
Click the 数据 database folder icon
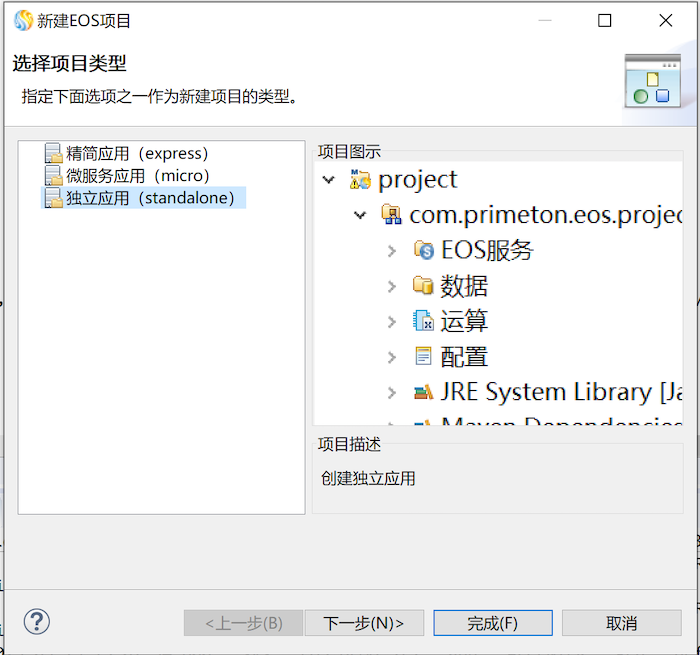pyautogui.click(x=424, y=286)
